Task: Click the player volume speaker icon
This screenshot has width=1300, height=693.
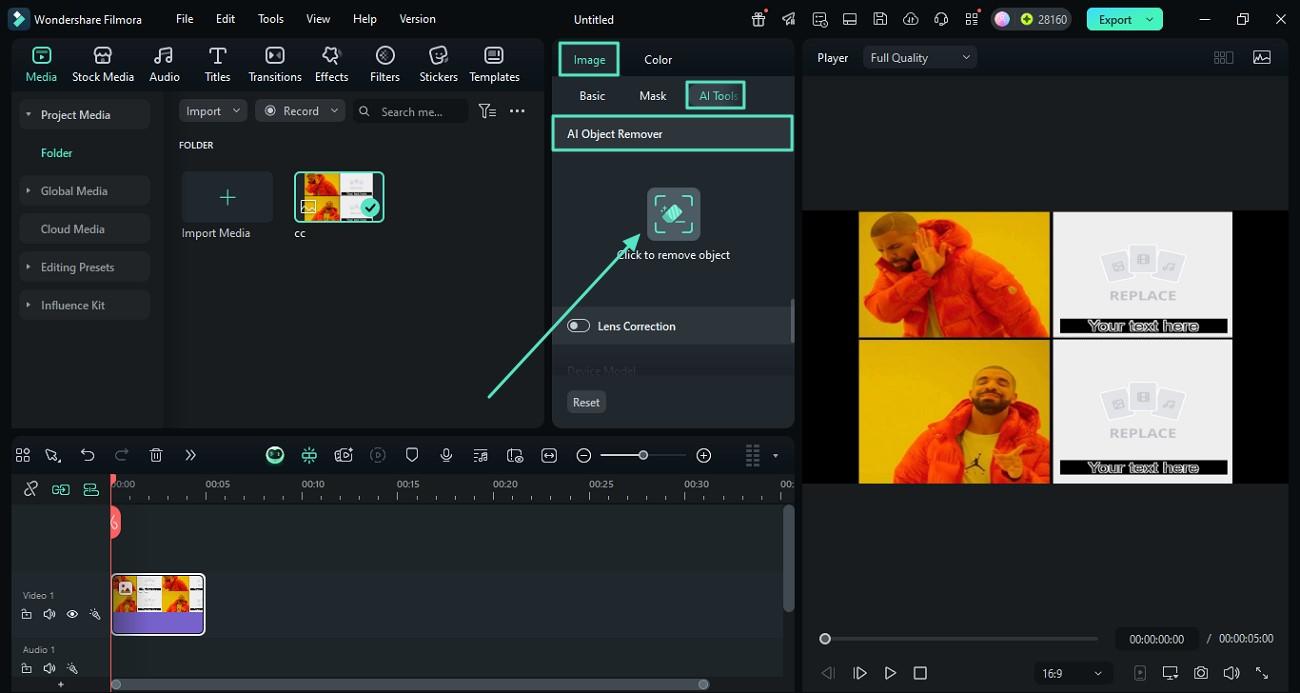Action: 1231,673
